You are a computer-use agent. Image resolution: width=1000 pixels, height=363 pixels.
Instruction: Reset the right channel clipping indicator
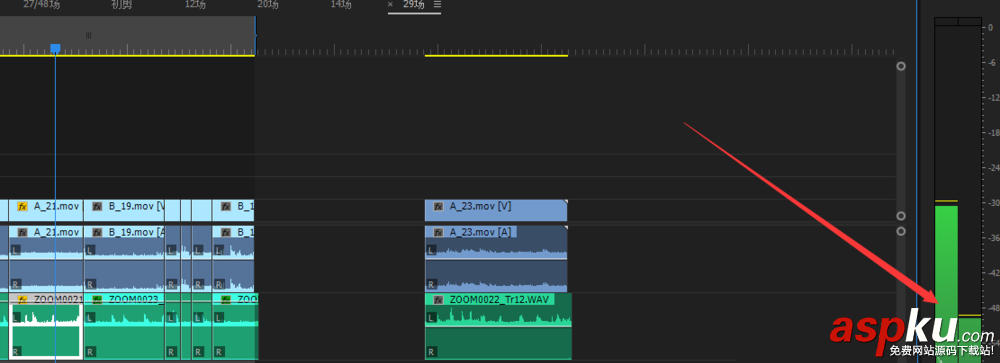coord(969,22)
